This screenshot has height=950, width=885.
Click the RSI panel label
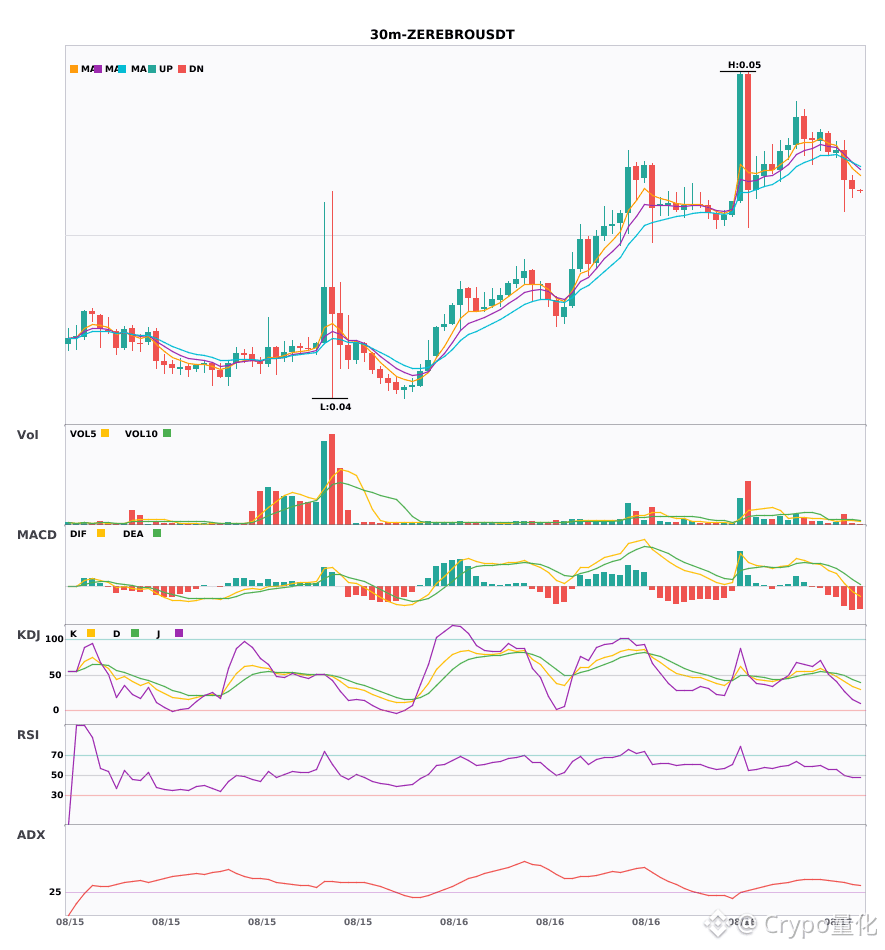click(x=28, y=734)
